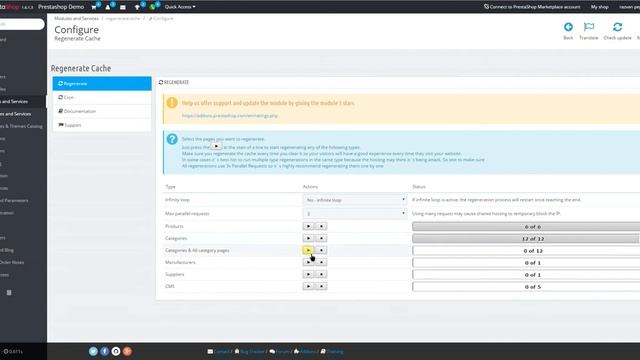This screenshot has height=360, width=640.
Task: Open the Contact link in footer
Action: click(219, 351)
